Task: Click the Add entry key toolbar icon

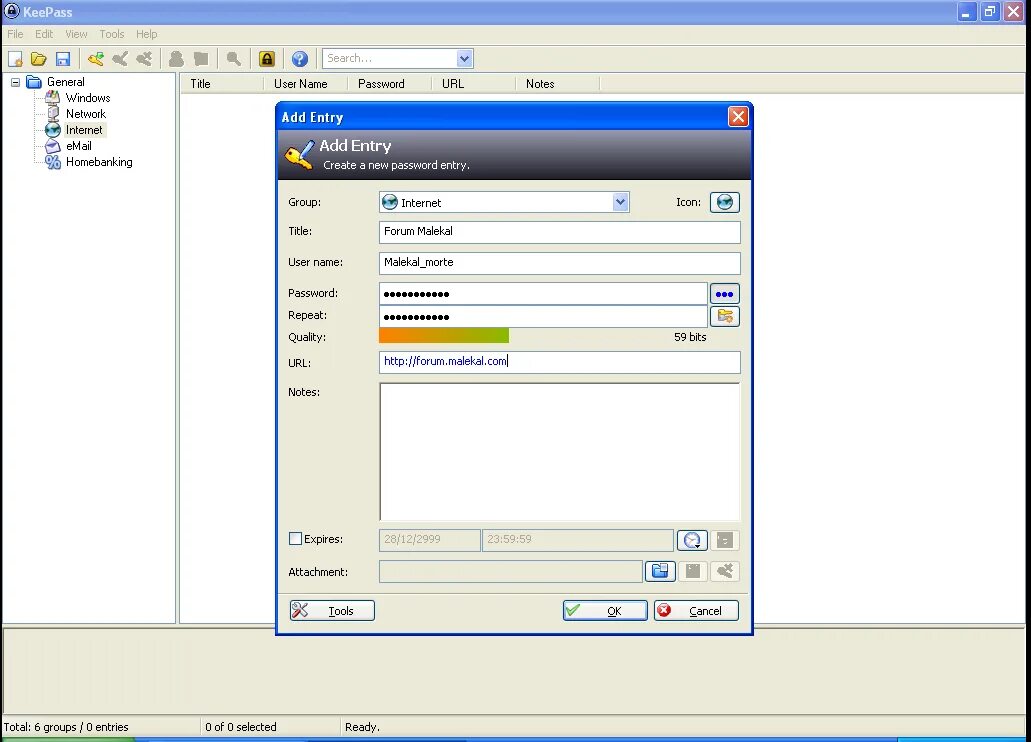Action: tap(96, 59)
